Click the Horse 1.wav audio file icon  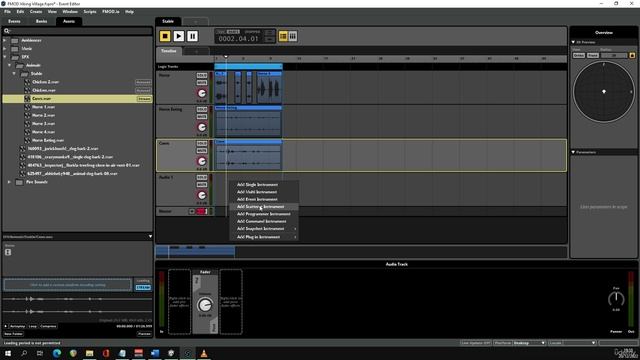[27, 107]
